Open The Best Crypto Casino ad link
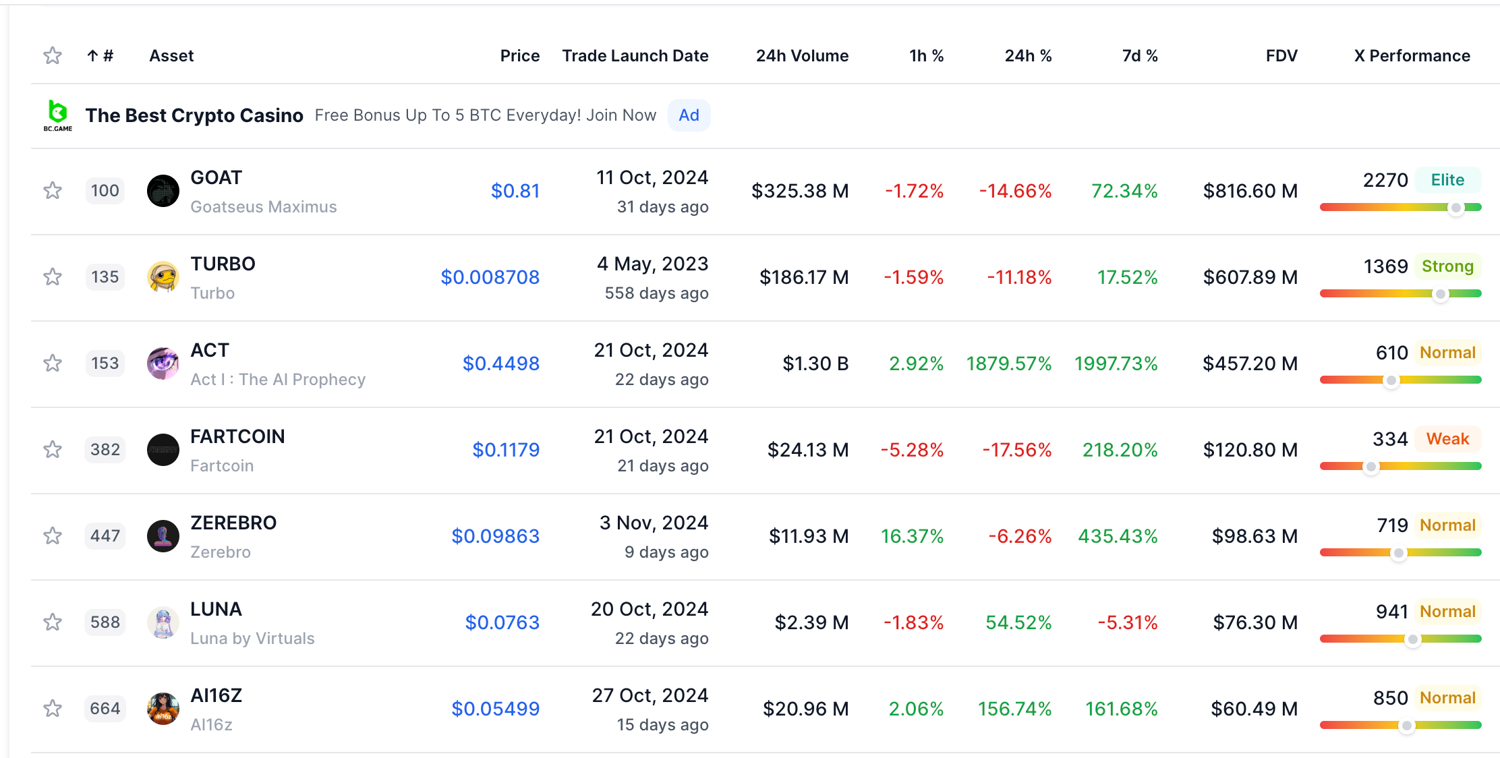The width and height of the screenshot is (1500, 758). pos(194,116)
